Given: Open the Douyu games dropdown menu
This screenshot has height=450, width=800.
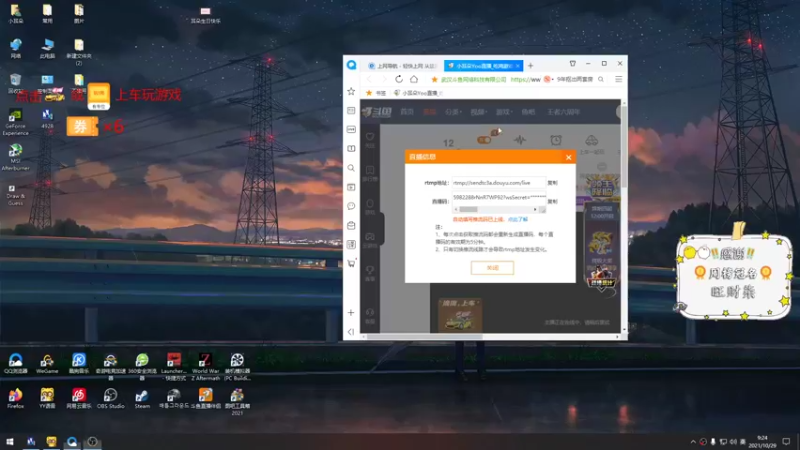Looking at the screenshot, I should 503,112.
